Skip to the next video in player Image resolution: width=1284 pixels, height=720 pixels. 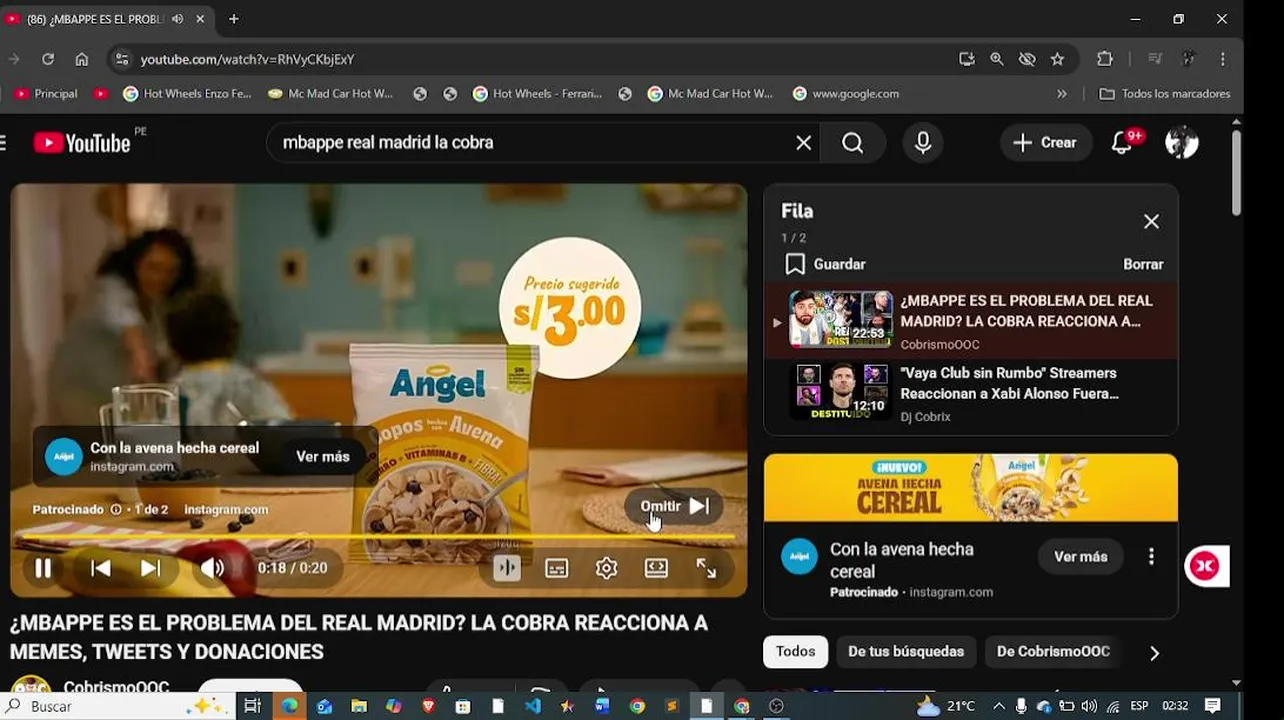click(150, 568)
